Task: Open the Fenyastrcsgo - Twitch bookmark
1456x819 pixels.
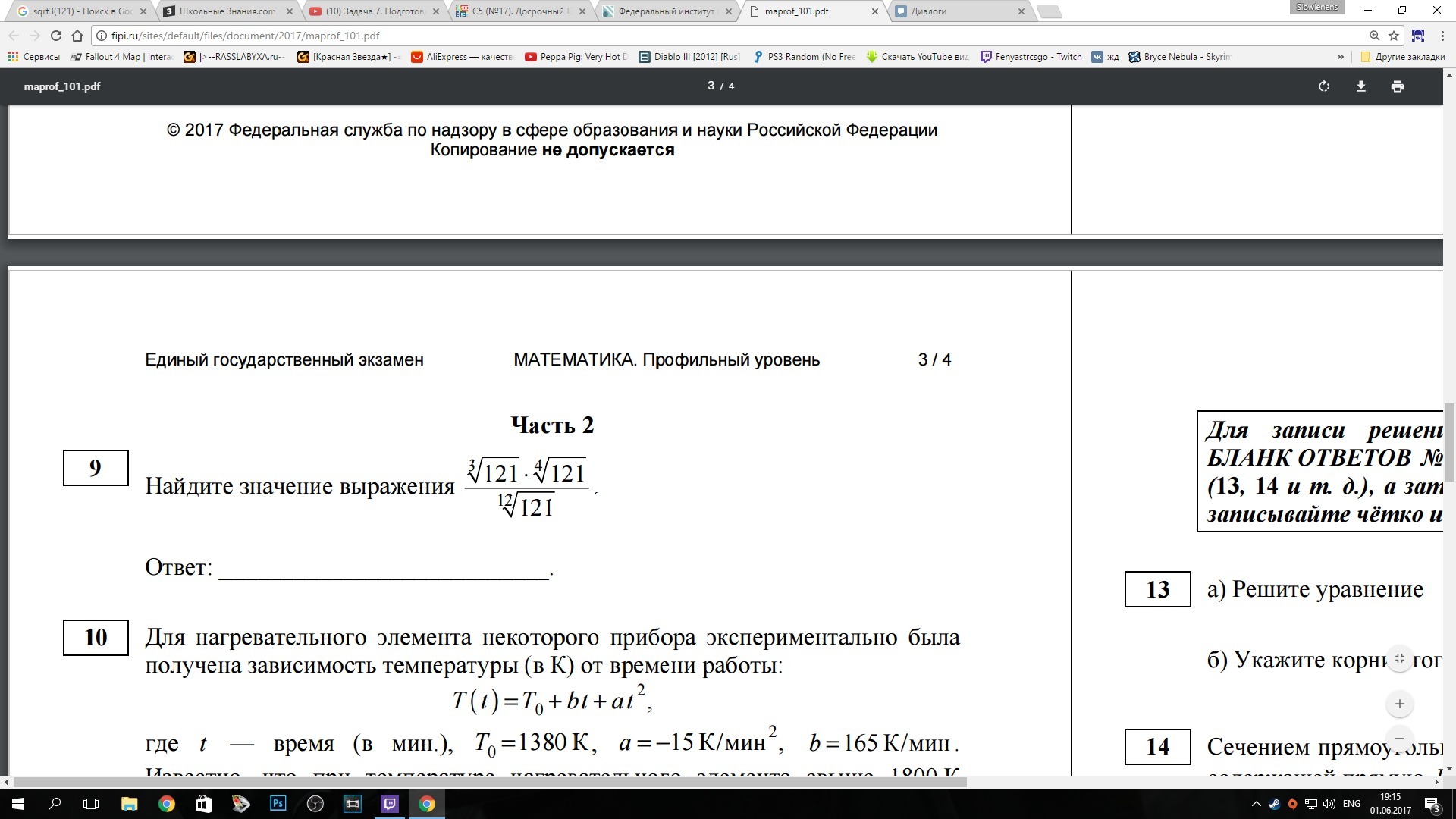Action: pyautogui.click(x=1031, y=57)
